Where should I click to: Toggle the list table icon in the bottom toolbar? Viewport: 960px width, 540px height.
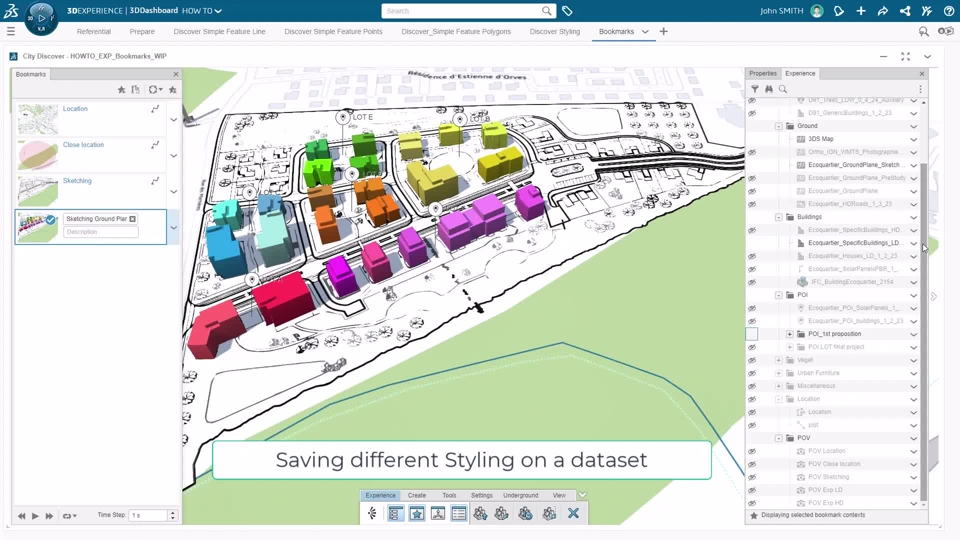coord(459,513)
